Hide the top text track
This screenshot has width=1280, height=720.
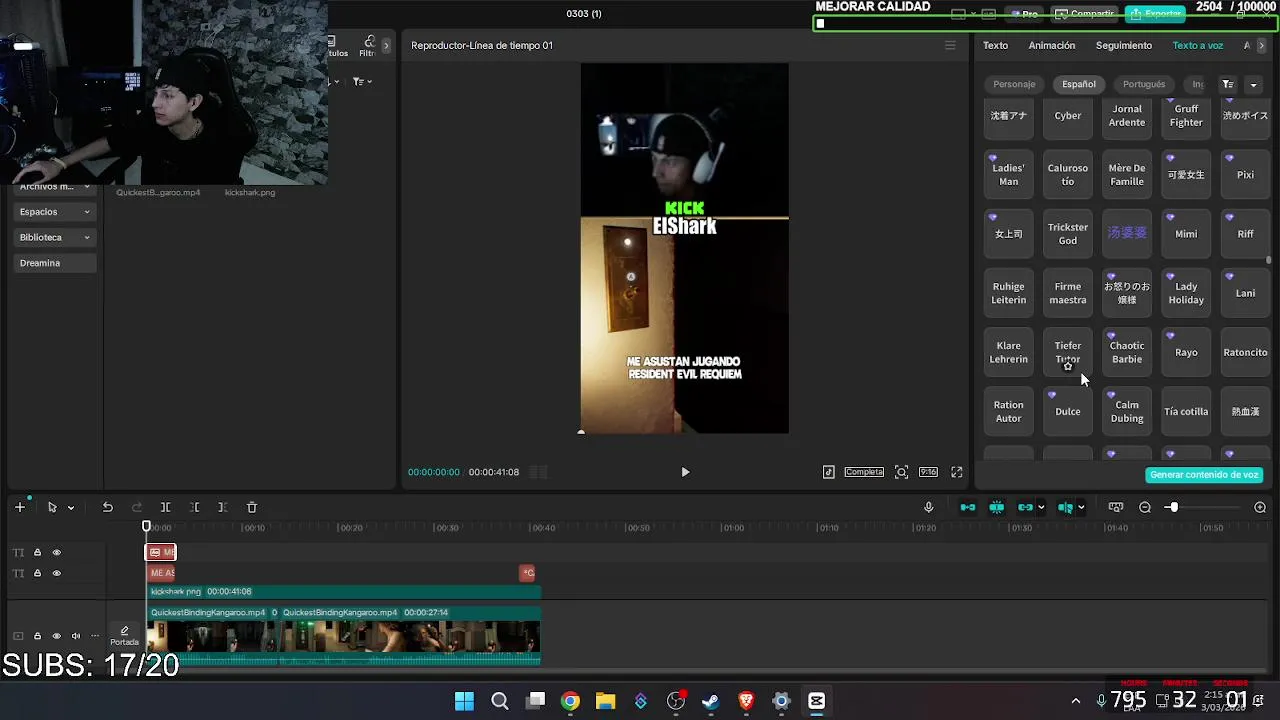[56, 552]
